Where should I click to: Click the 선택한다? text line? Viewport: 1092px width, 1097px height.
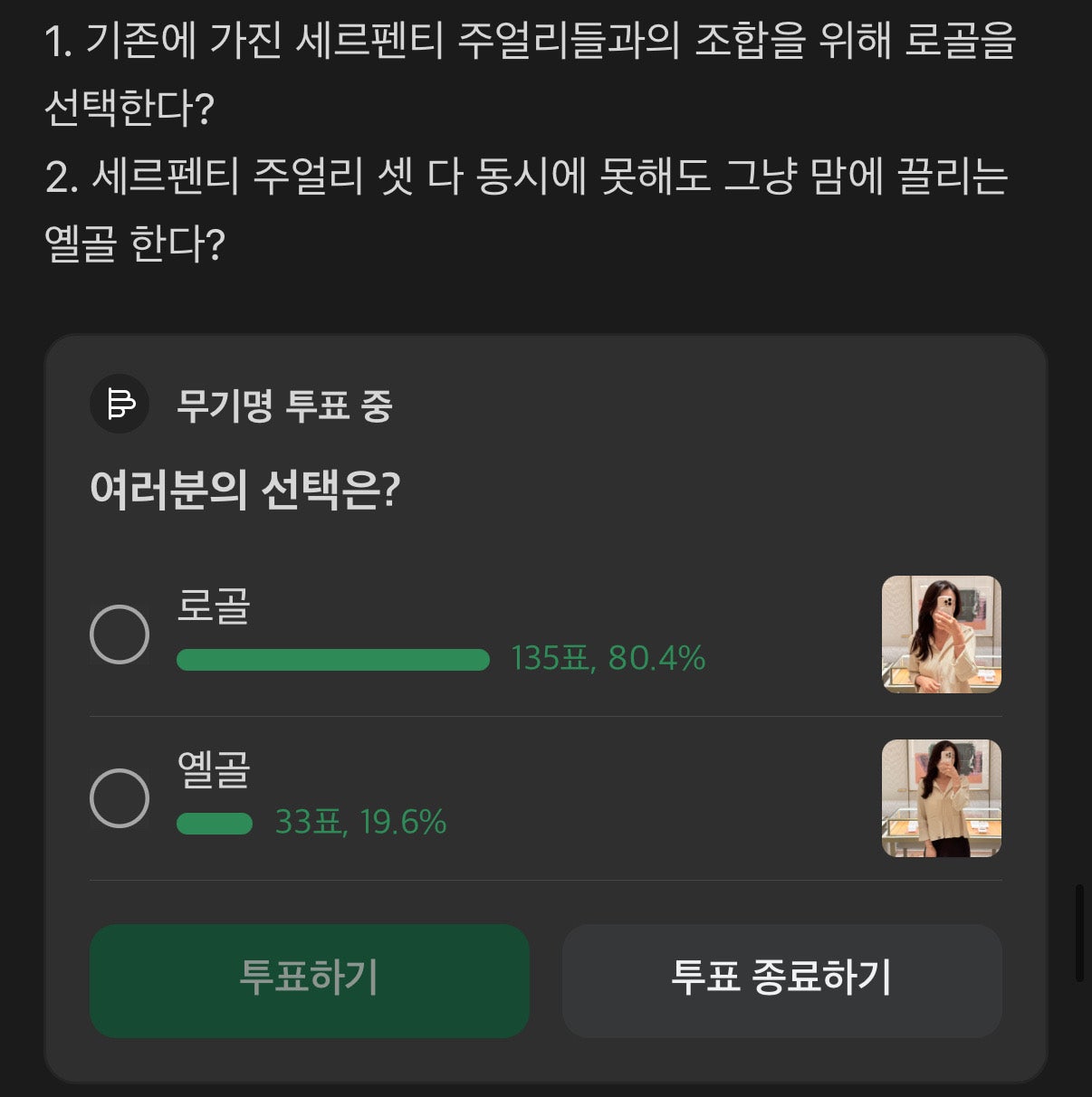coord(129,110)
